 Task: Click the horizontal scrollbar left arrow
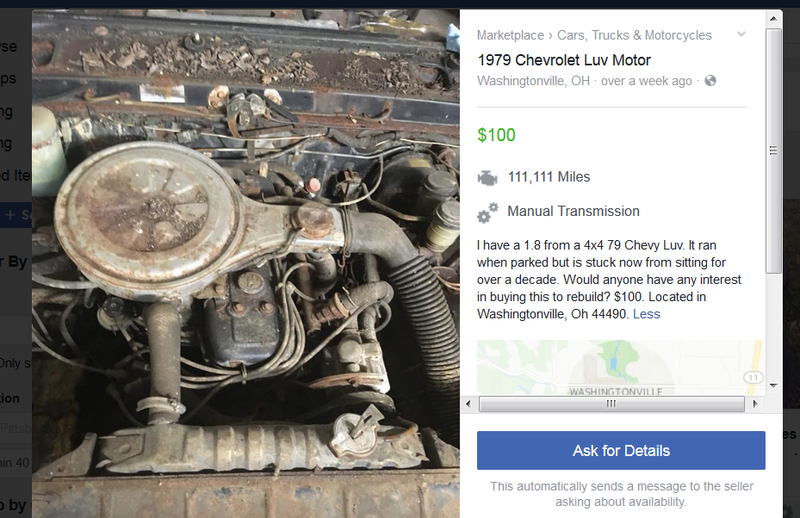(468, 404)
